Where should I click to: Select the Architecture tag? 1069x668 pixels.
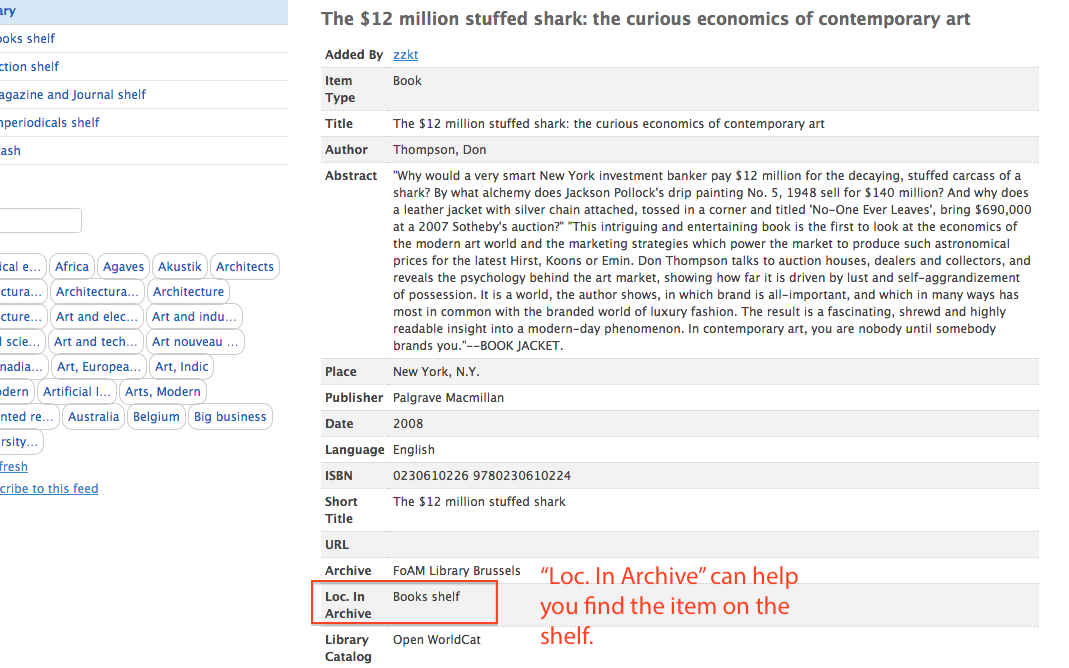188,292
